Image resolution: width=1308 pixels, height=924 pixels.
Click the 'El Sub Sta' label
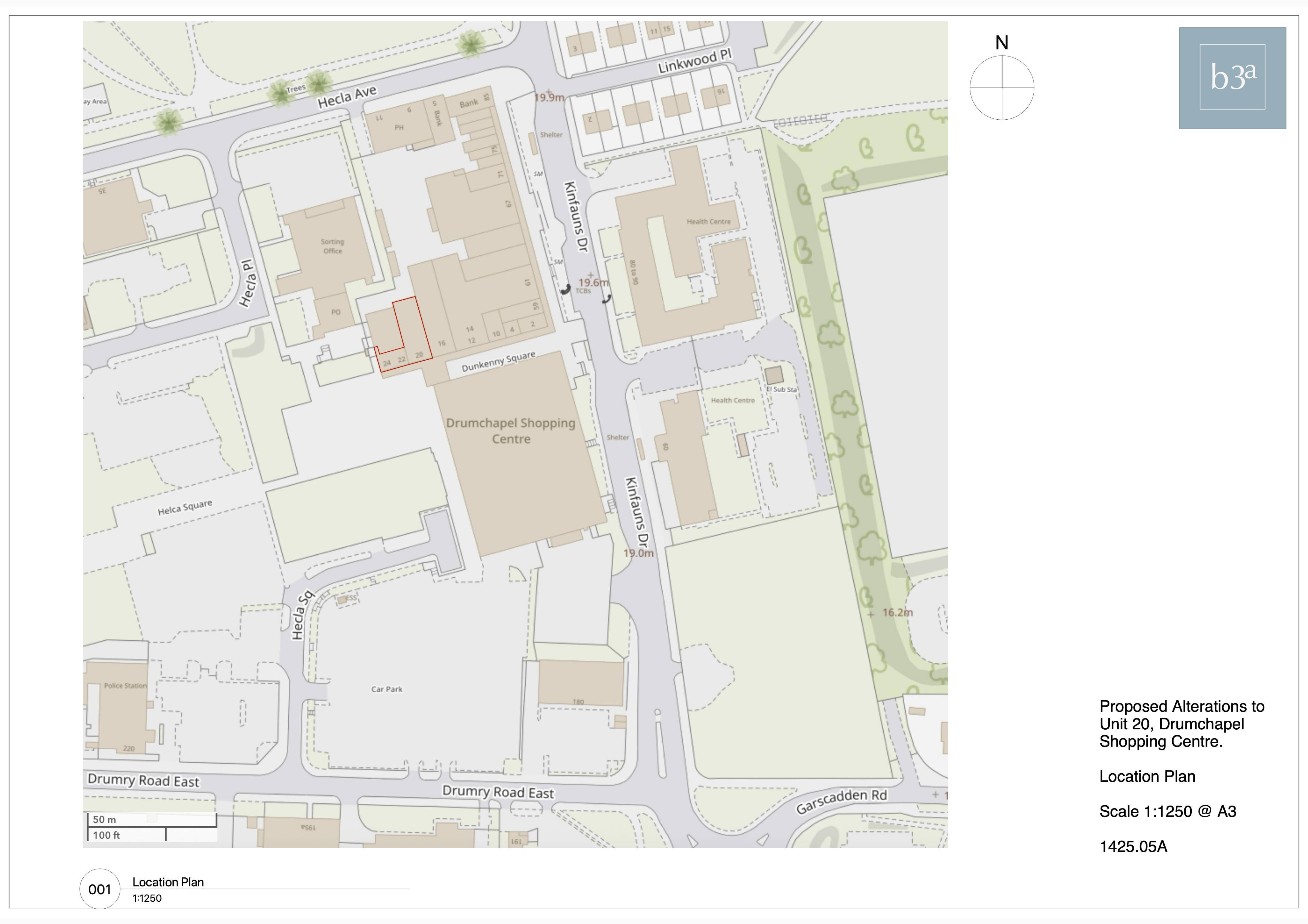782,389
